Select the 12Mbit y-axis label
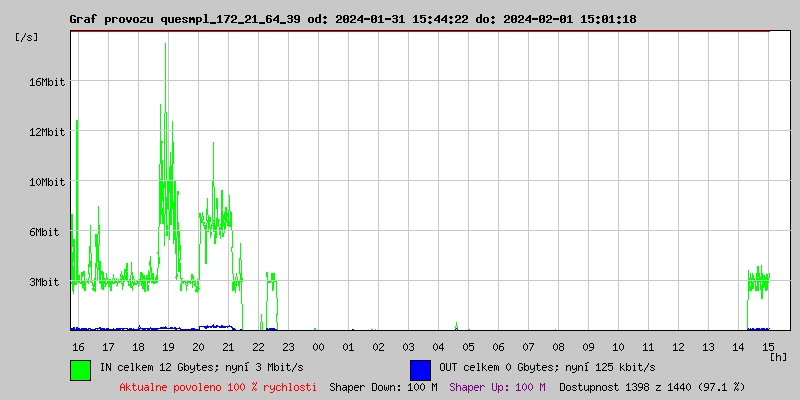Viewport: 800px width, 400px height. (47, 132)
